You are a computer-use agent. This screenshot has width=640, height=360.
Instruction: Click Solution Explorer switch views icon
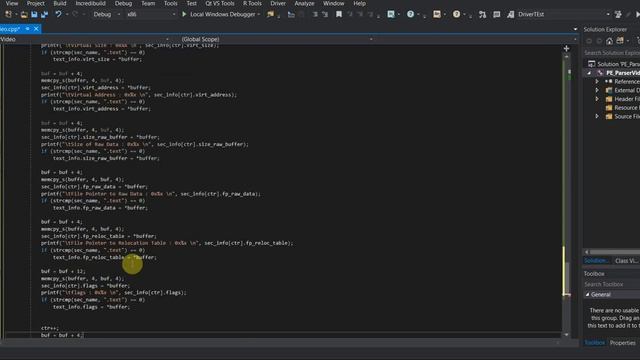[620, 41]
